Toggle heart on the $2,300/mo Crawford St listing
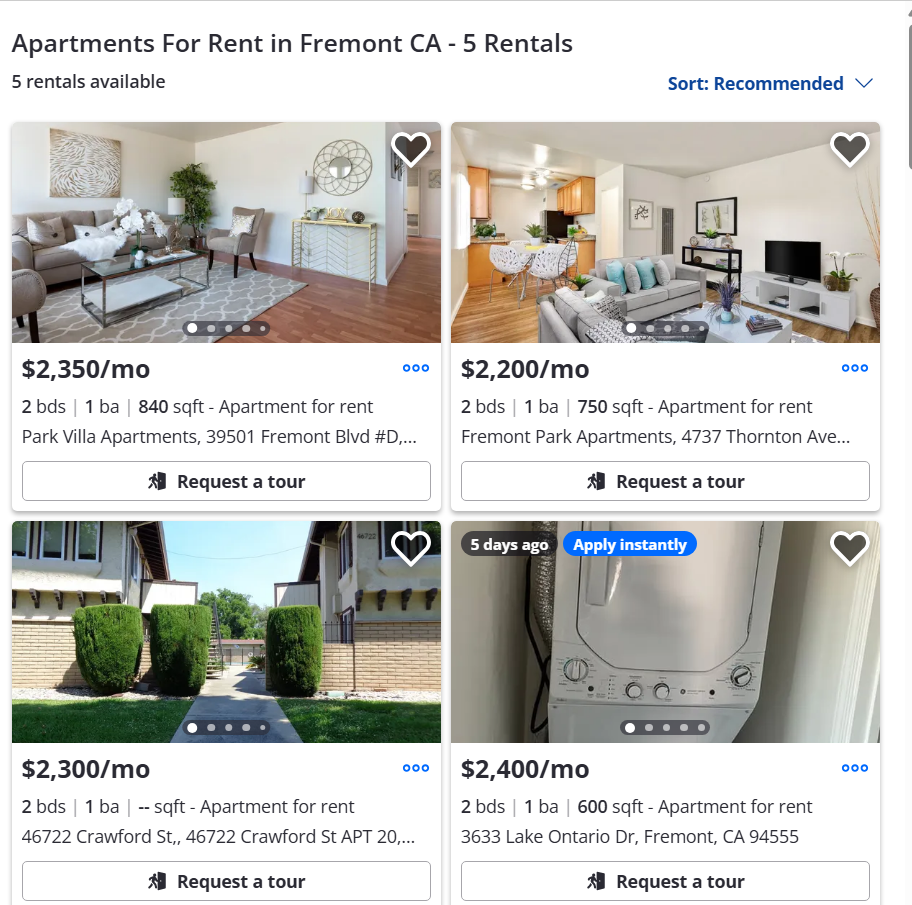The height and width of the screenshot is (905, 912). 410,548
